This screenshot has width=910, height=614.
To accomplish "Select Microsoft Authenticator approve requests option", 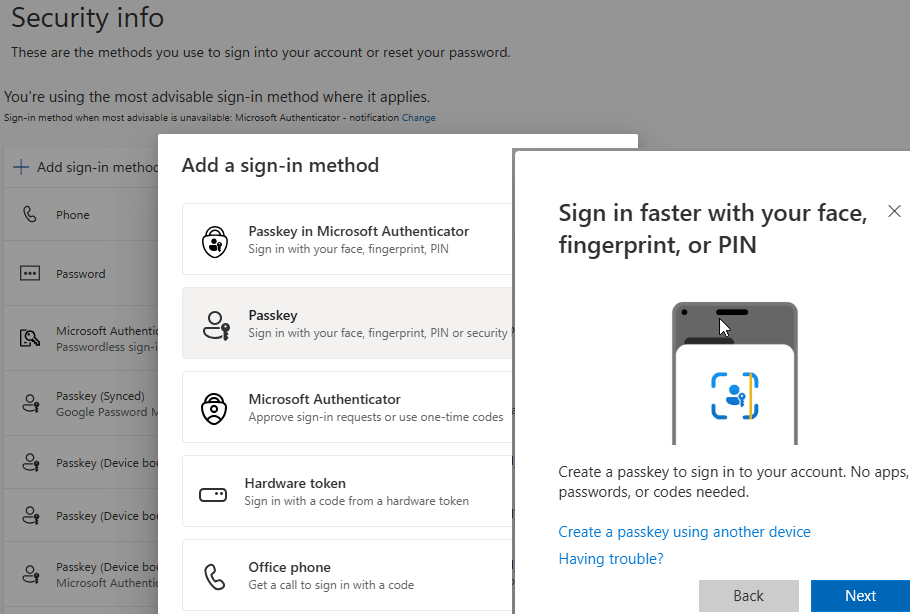I will [347, 407].
